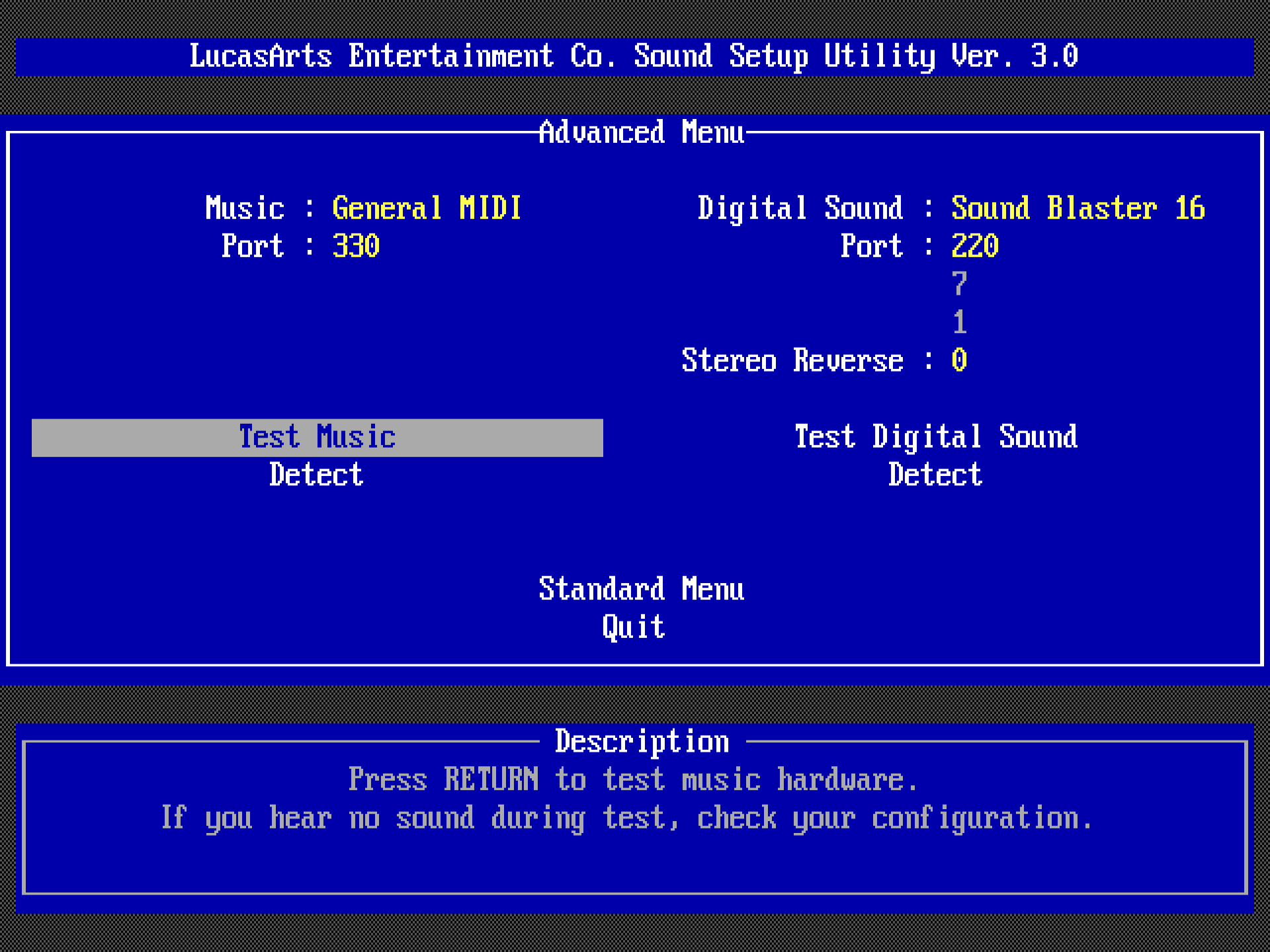Image resolution: width=1270 pixels, height=952 pixels.
Task: Click the Port label under Digital Sound
Action: [872, 246]
